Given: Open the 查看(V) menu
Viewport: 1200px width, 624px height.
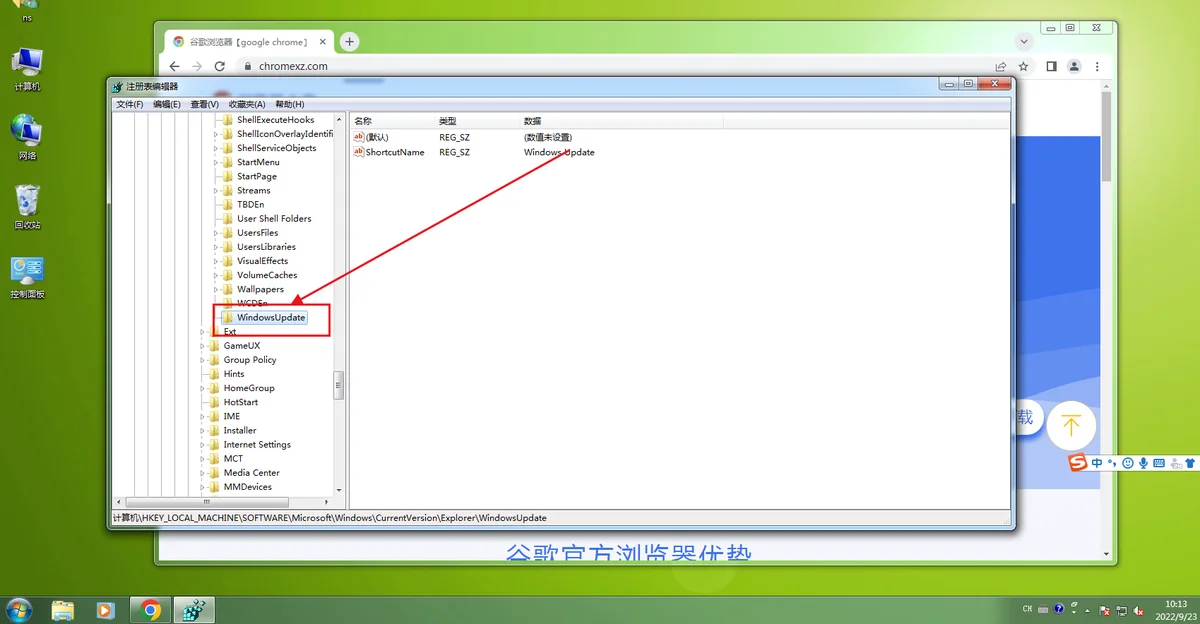Looking at the screenshot, I should coord(204,104).
